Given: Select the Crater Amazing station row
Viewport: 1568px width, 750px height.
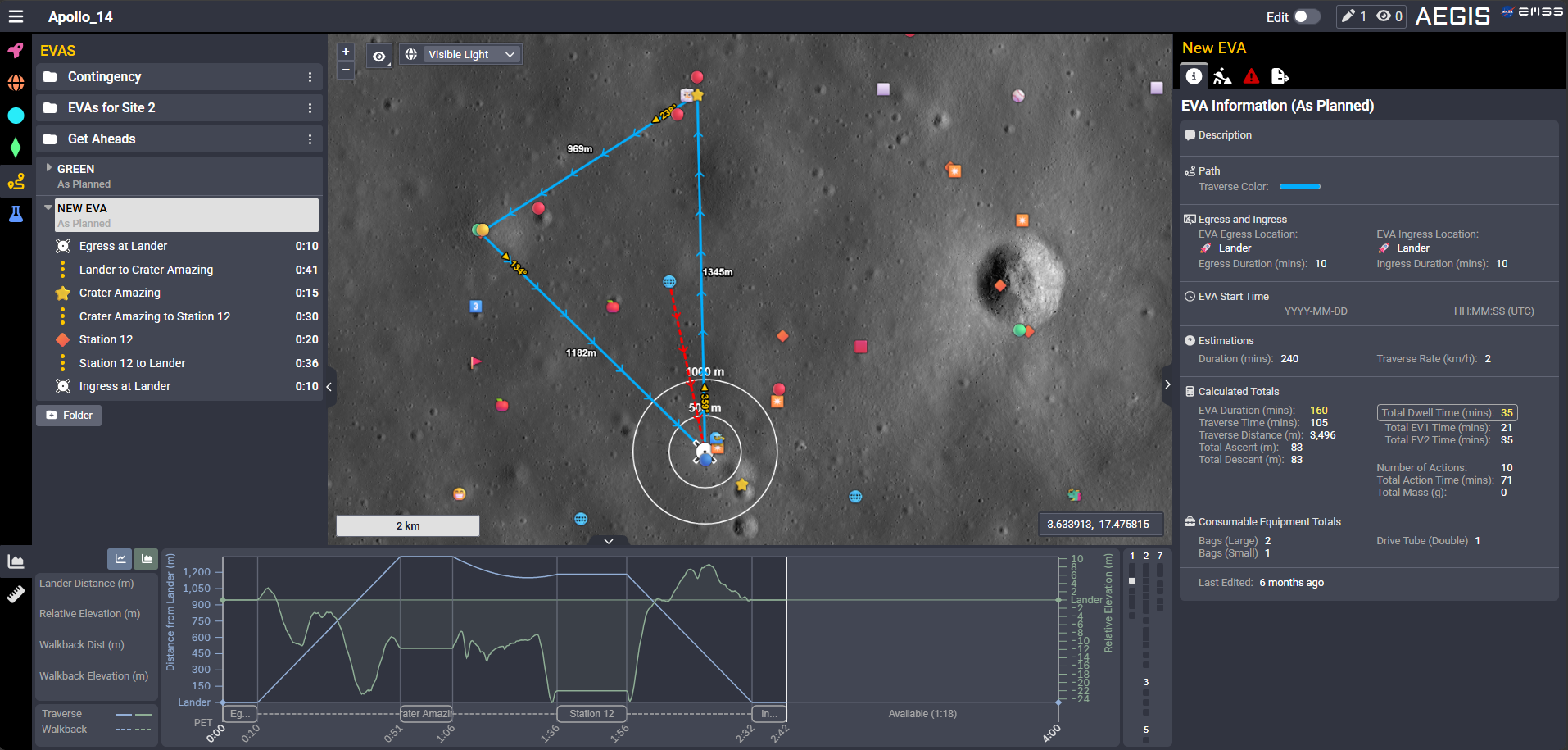Looking at the screenshot, I should [x=186, y=293].
